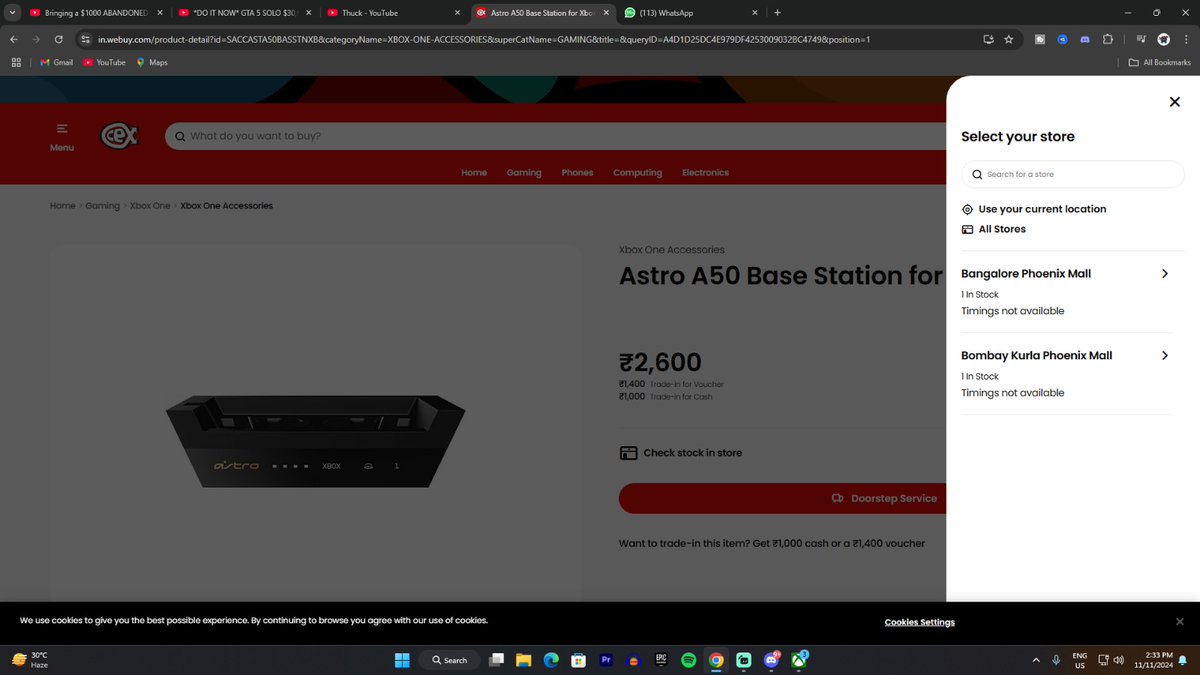Viewport: 1200px width, 675px height.
Task: Go to Xbox One Accessories breadcrumb
Action: 227,205
